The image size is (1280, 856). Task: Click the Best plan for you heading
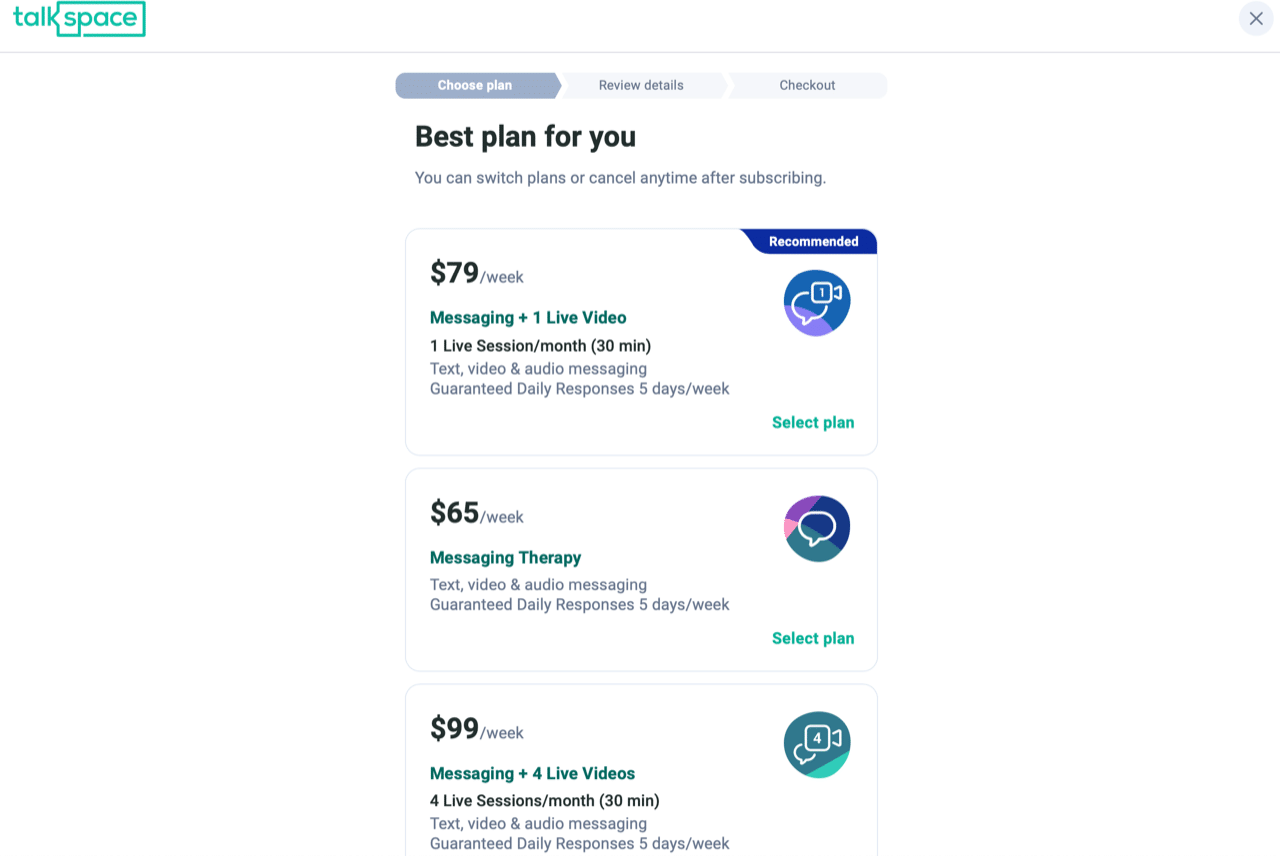[525, 136]
